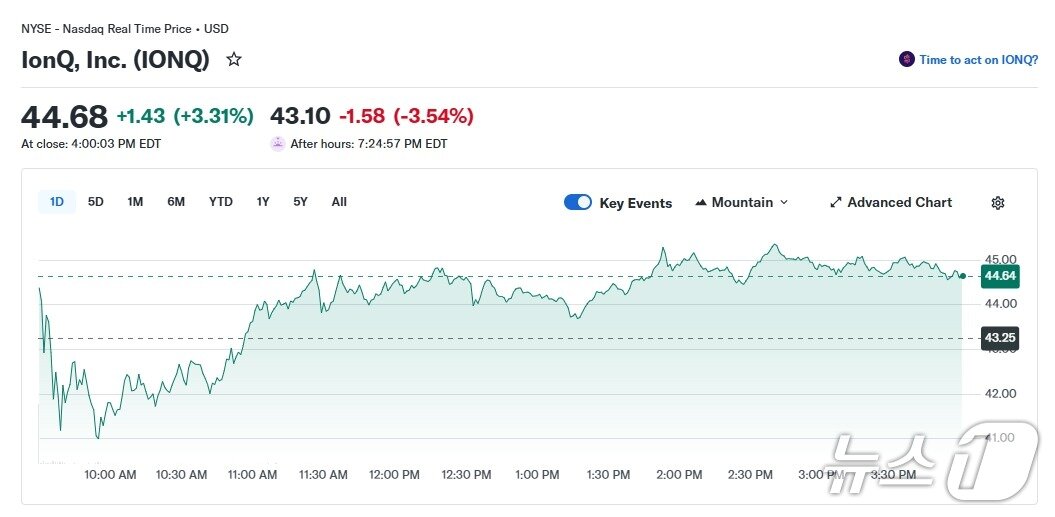Image resolution: width=1055 pixels, height=517 pixels.
Task: Click the Advanced Chart expand arrows icon
Action: pyautogui.click(x=836, y=203)
